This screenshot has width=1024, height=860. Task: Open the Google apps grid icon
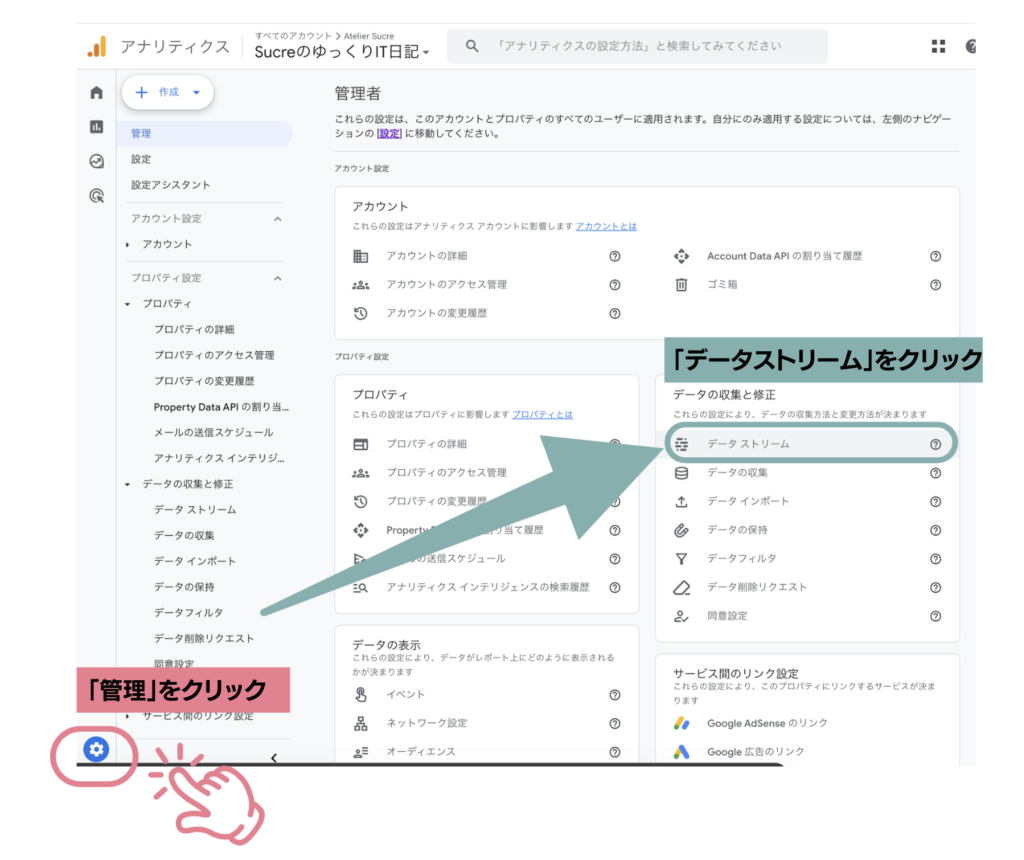pyautogui.click(x=938, y=46)
